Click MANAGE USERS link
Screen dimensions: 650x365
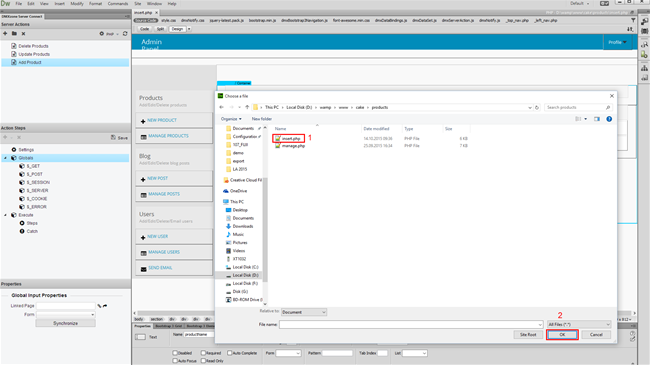coord(164,252)
